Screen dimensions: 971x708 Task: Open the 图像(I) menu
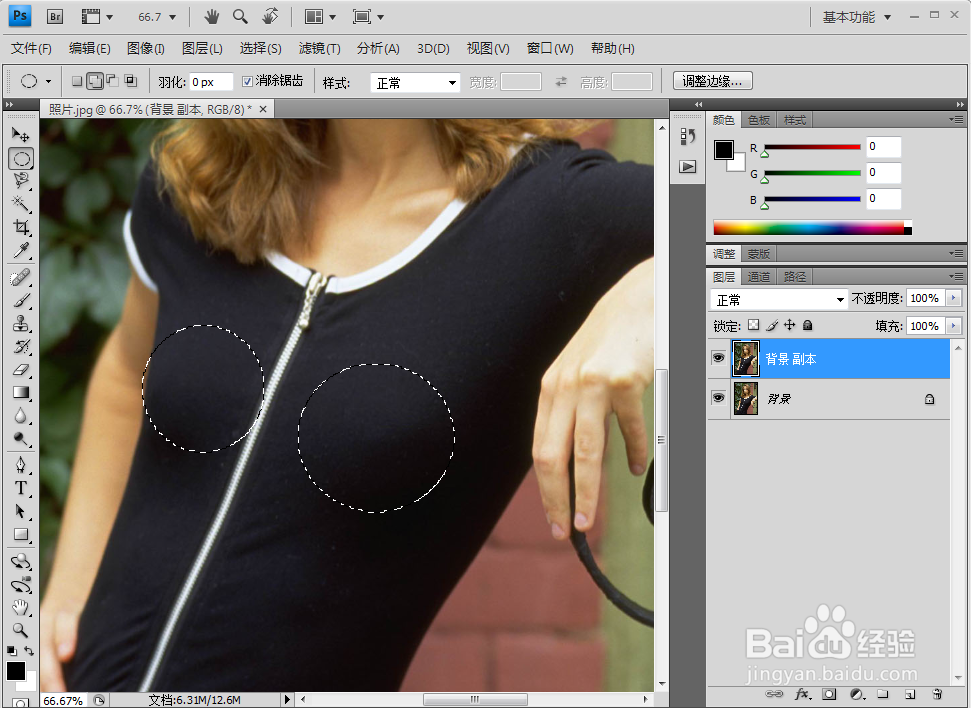[146, 48]
